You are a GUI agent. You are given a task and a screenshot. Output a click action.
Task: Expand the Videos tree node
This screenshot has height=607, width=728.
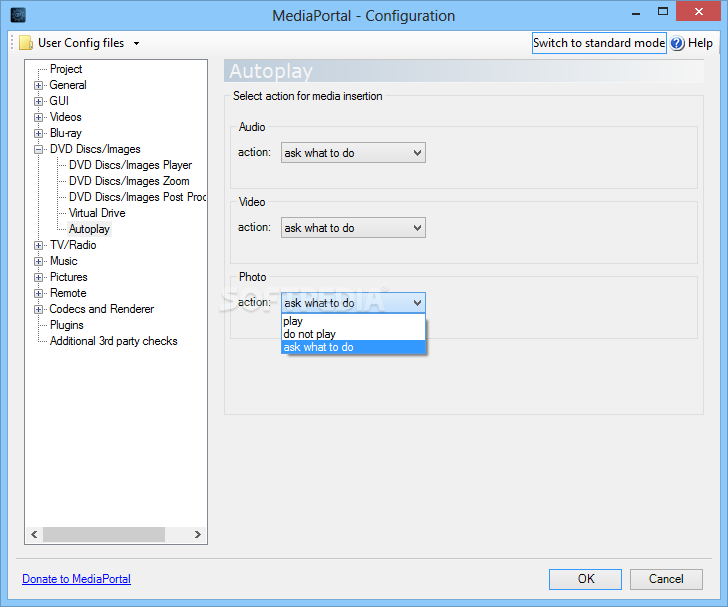point(39,117)
